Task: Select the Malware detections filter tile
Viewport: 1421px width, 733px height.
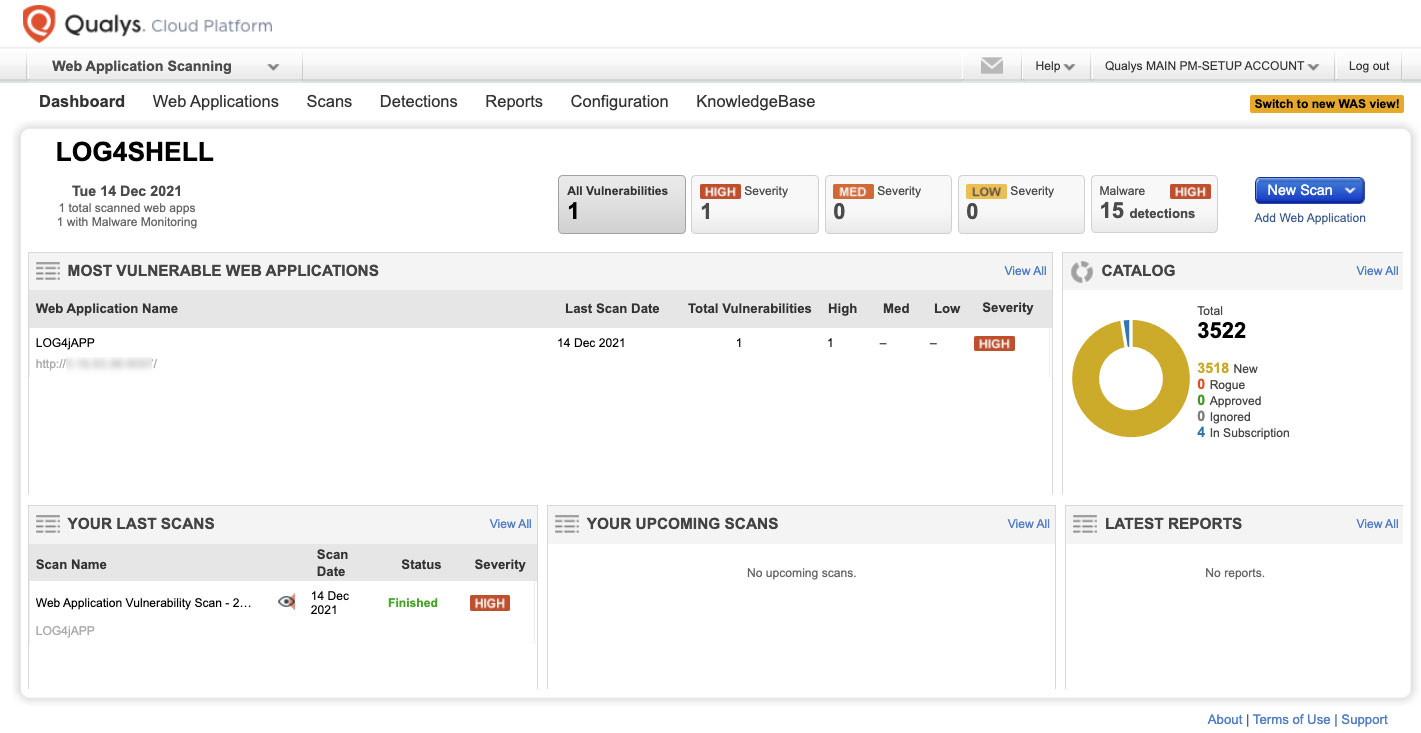Action: (1153, 204)
